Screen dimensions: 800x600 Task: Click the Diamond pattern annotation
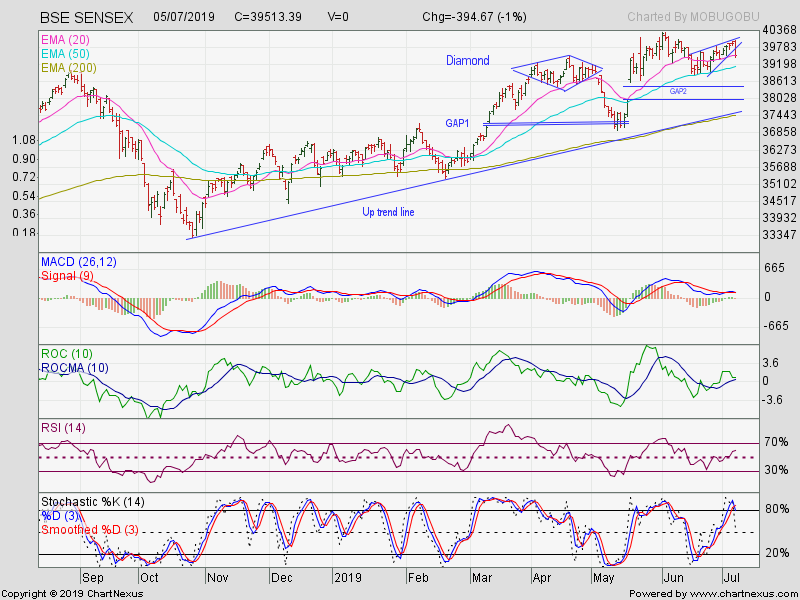point(466,61)
